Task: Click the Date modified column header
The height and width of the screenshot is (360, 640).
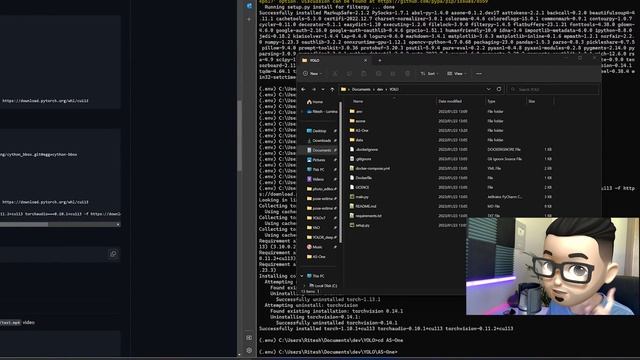Action: pos(450,101)
